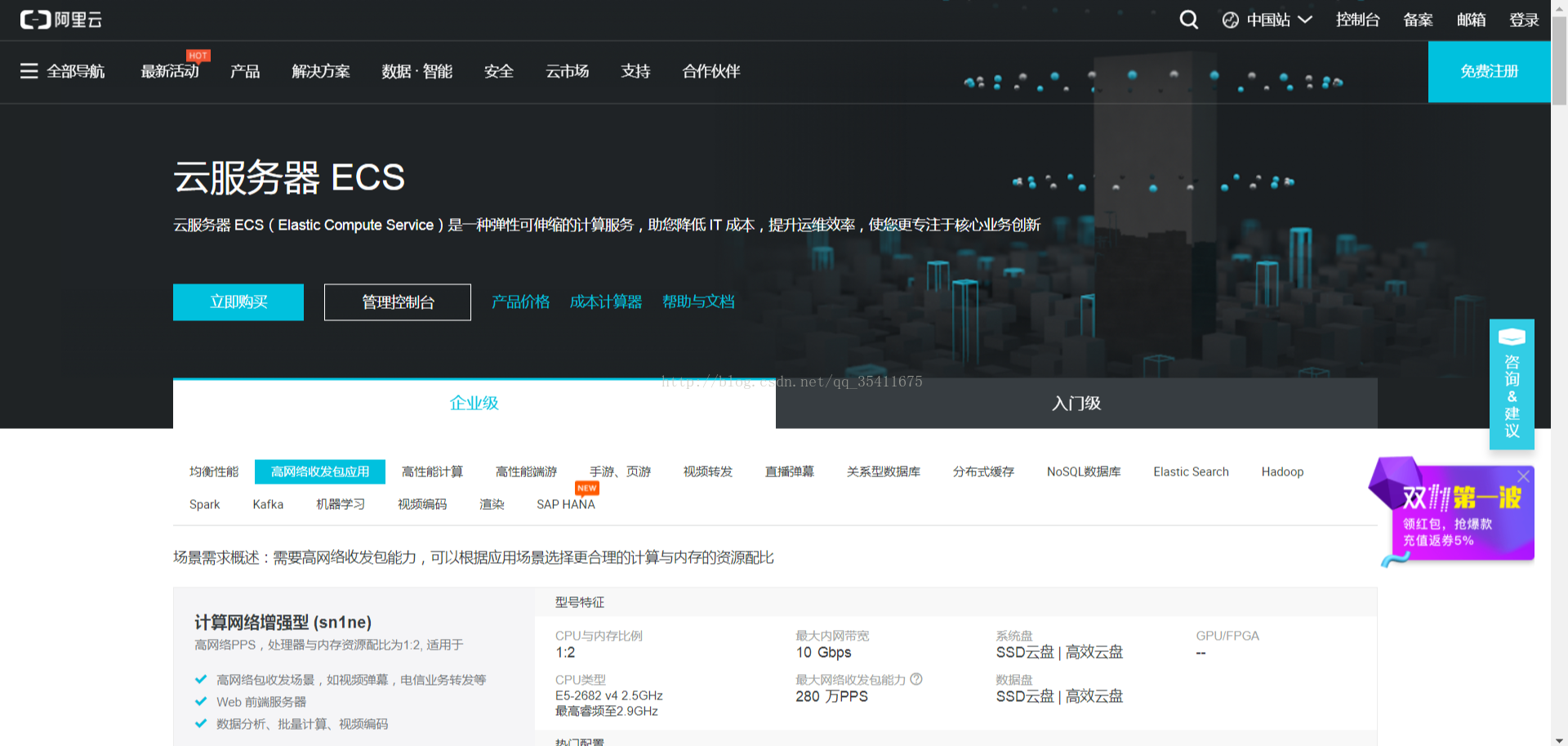Open the 产品 menu
This screenshot has height=746, width=1568.
pos(245,71)
